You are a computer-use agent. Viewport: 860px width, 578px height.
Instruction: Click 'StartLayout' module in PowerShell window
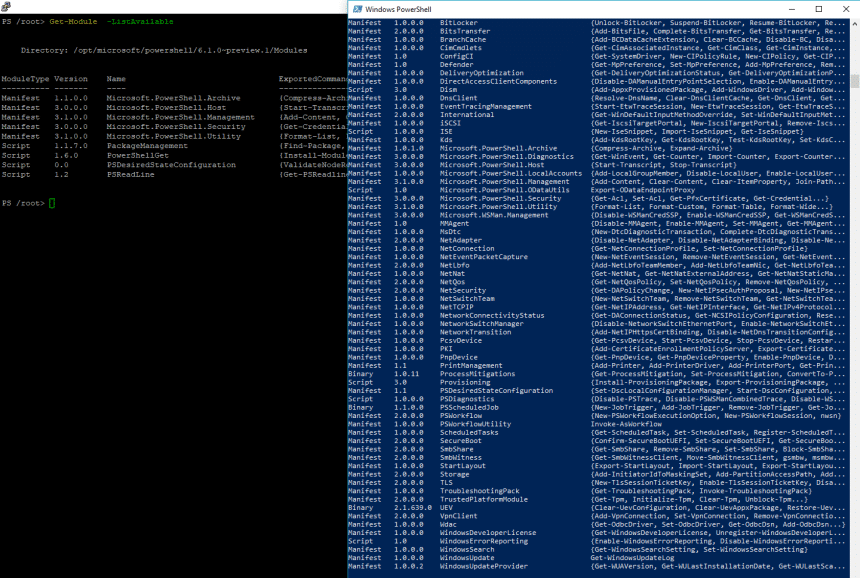point(463,466)
